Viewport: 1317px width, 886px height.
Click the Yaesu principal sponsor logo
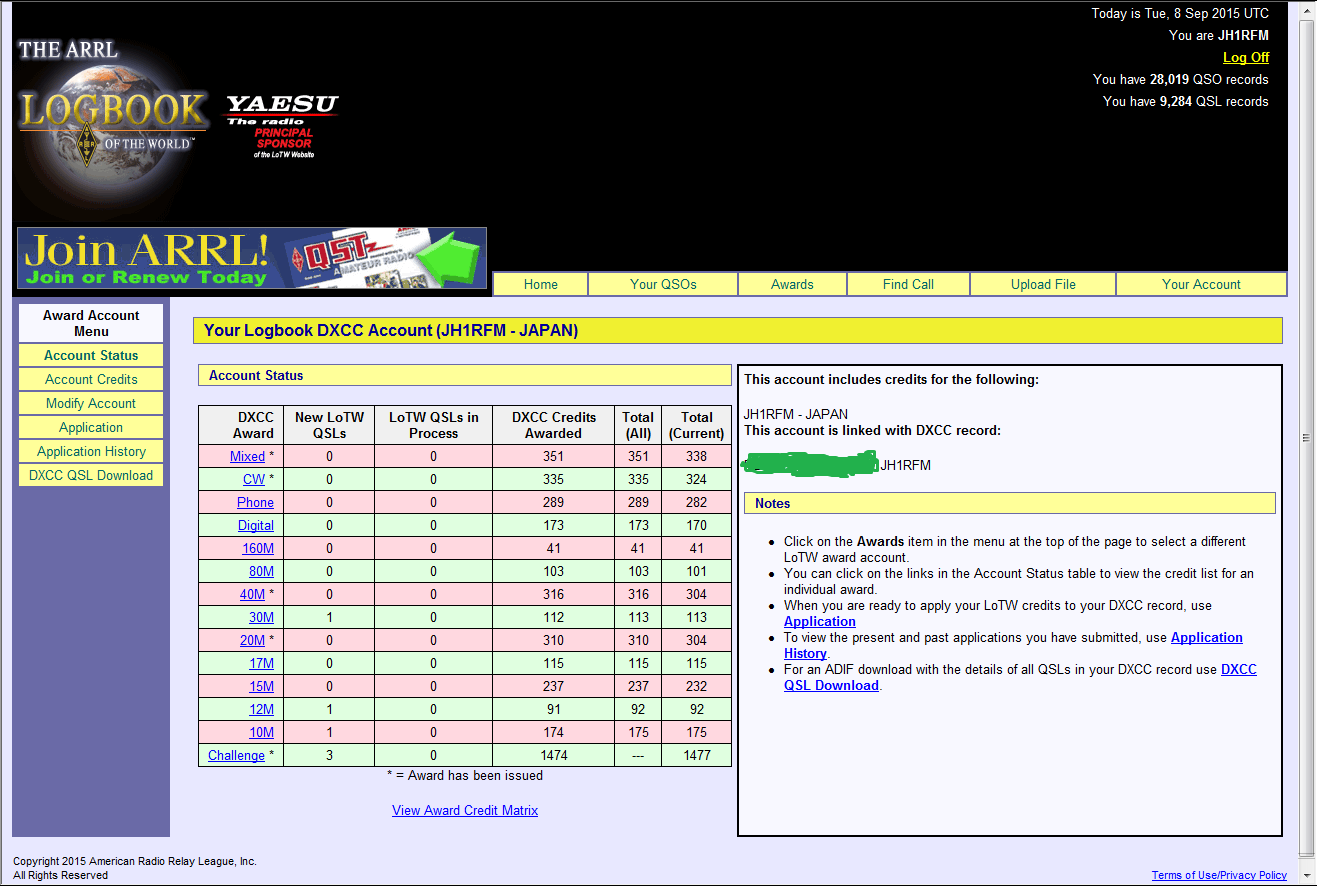[282, 125]
